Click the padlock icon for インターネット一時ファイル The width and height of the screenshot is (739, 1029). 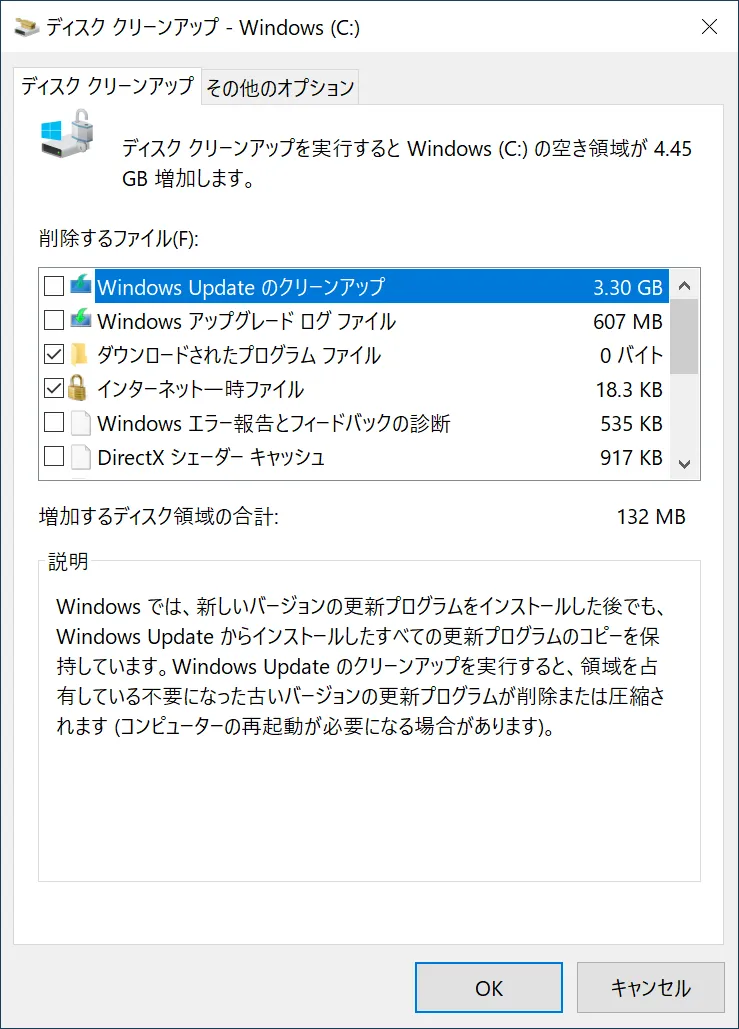(77, 388)
